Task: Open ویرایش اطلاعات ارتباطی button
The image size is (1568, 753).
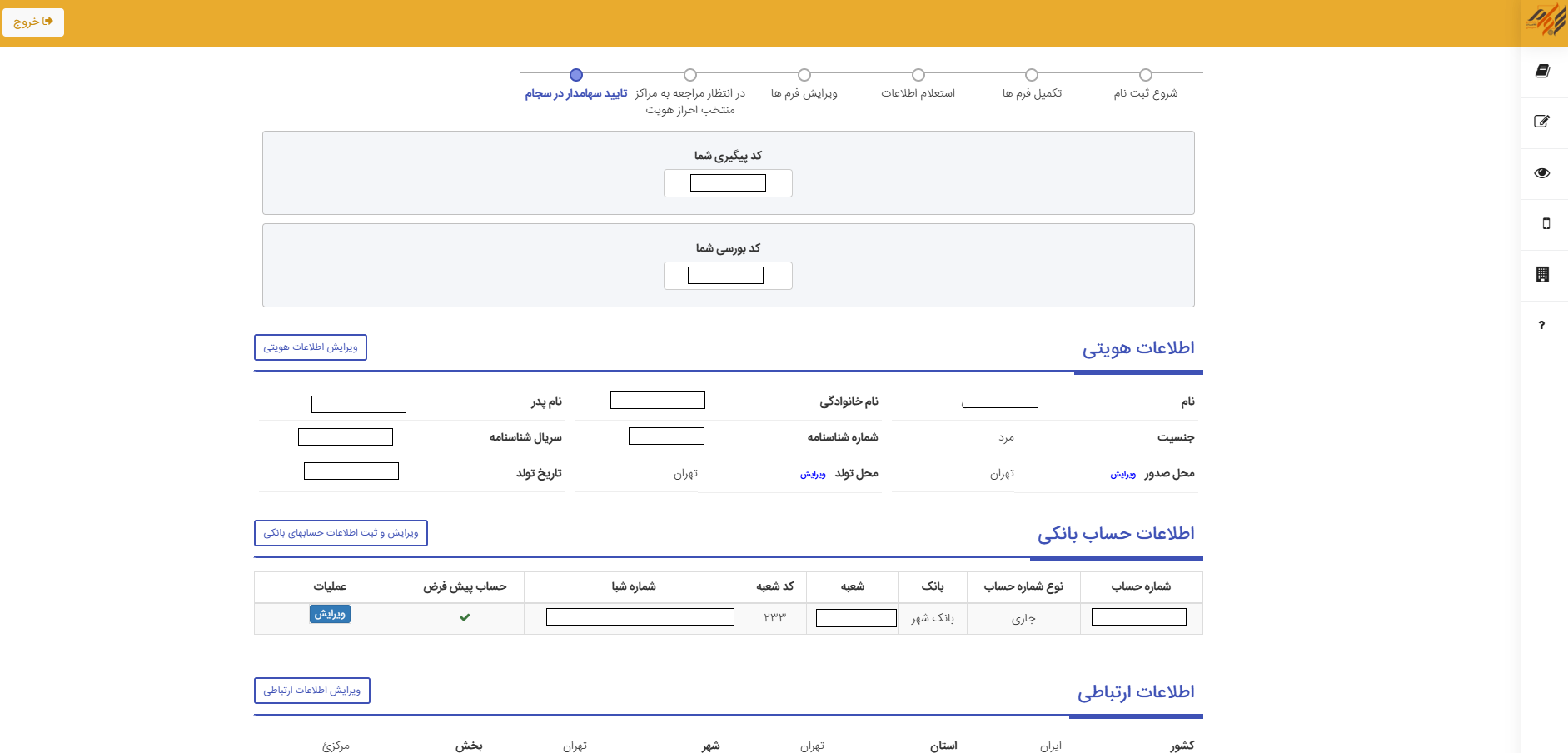Action: [x=311, y=691]
